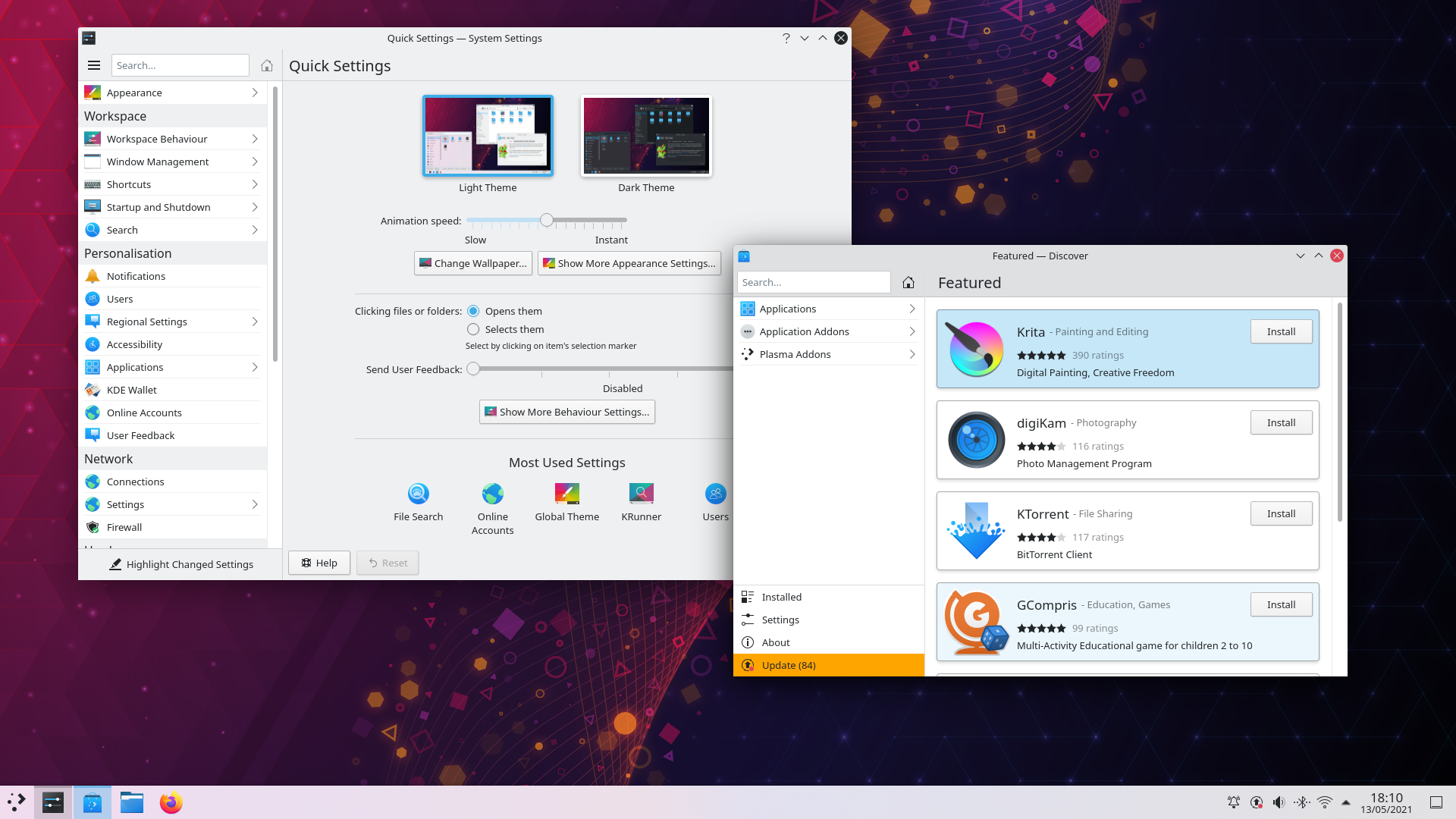Select Opens them radio button for files
Image resolution: width=1456 pixels, height=819 pixels.
(x=473, y=310)
